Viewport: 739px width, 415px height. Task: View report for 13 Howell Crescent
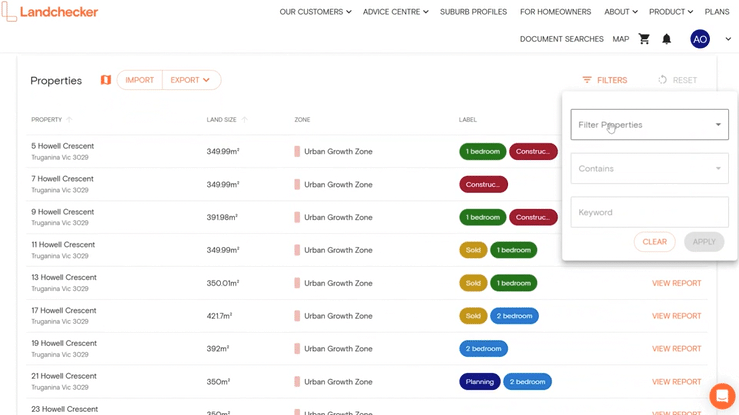pyautogui.click(x=676, y=283)
